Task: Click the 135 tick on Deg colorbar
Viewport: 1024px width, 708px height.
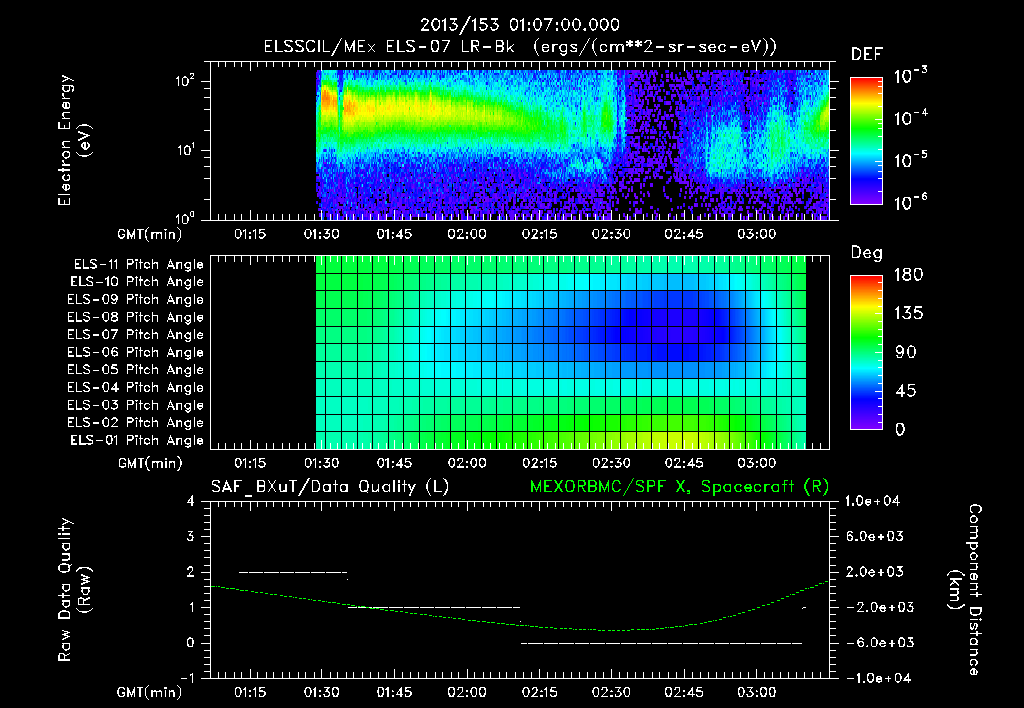Action: [908, 314]
